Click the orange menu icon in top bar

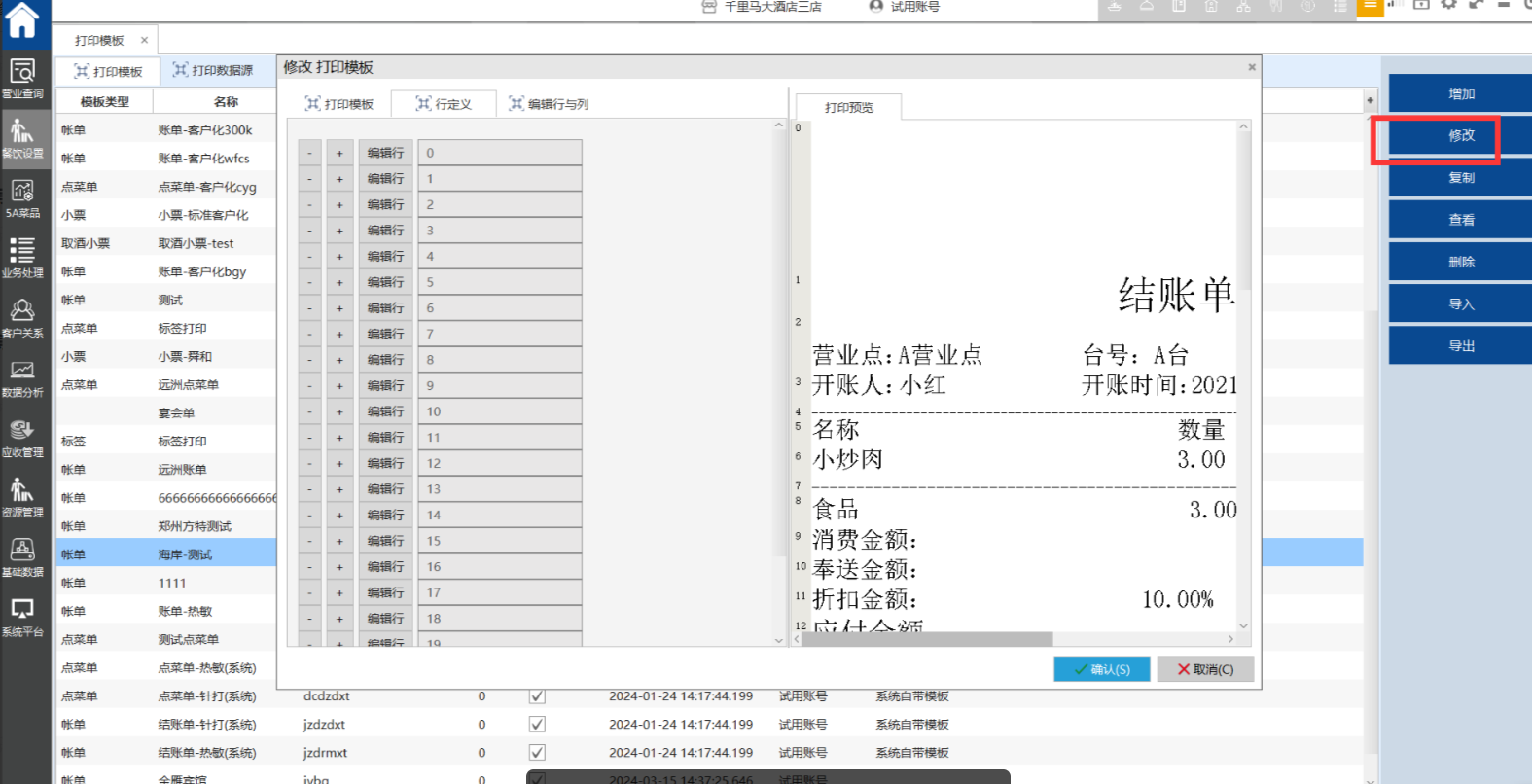pyautogui.click(x=1370, y=7)
